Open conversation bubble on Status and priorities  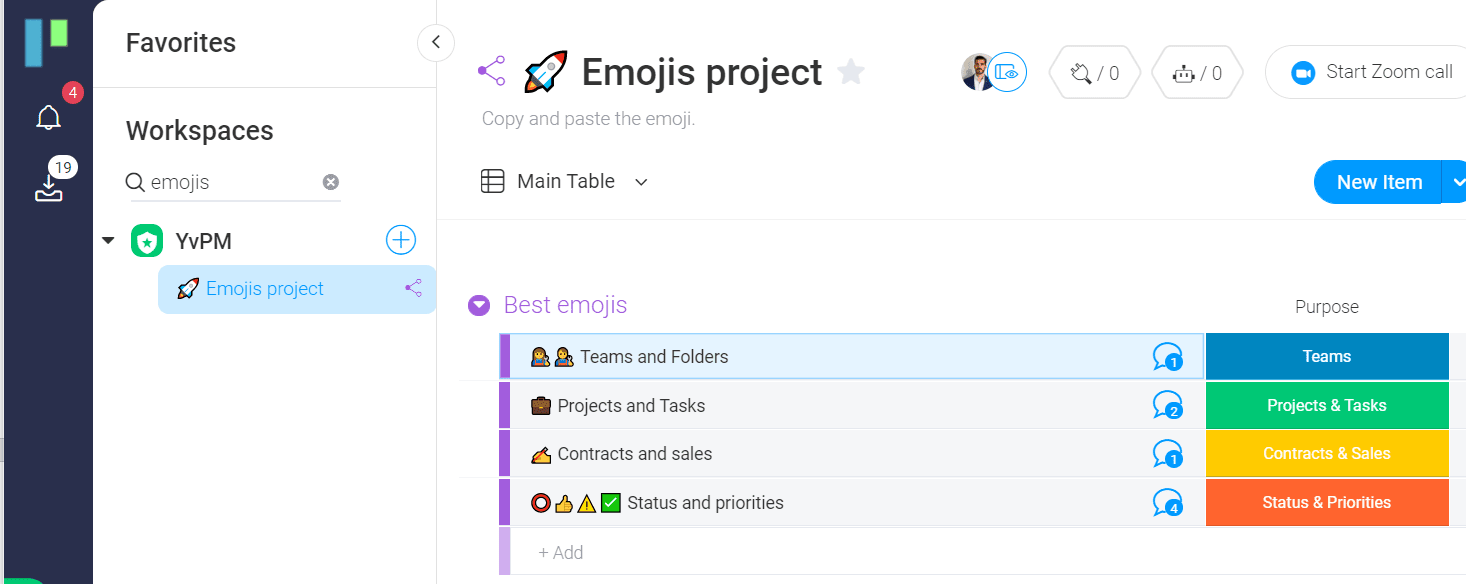(x=1168, y=502)
